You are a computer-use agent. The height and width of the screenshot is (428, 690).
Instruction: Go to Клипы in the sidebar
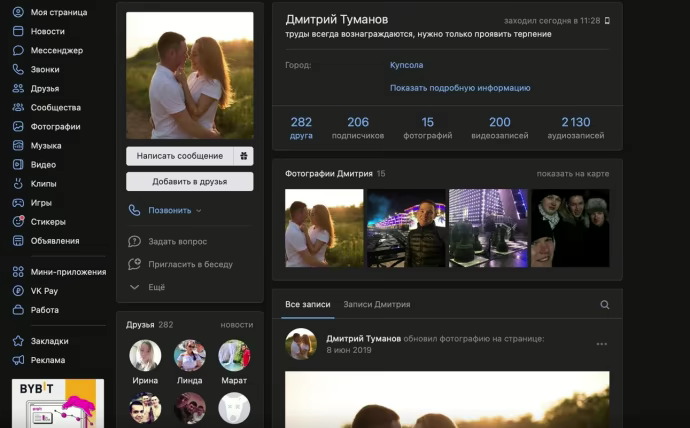point(43,184)
